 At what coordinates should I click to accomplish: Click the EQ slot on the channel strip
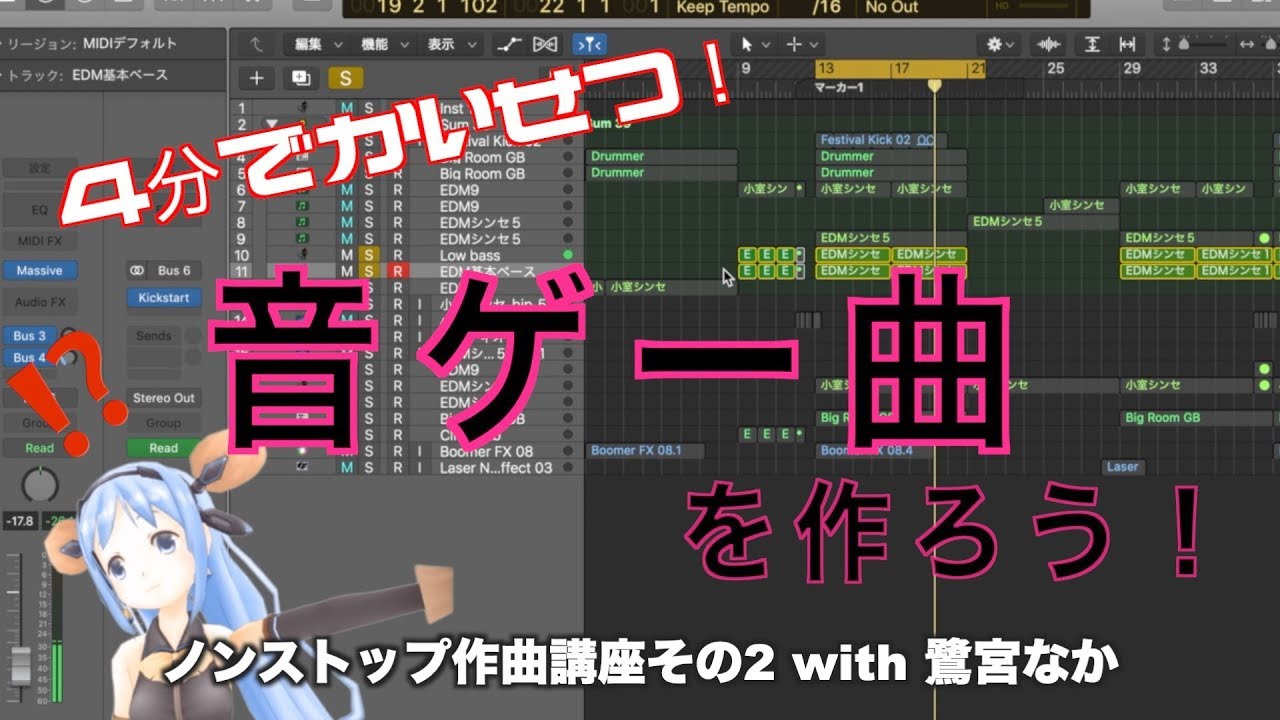pyautogui.click(x=40, y=211)
